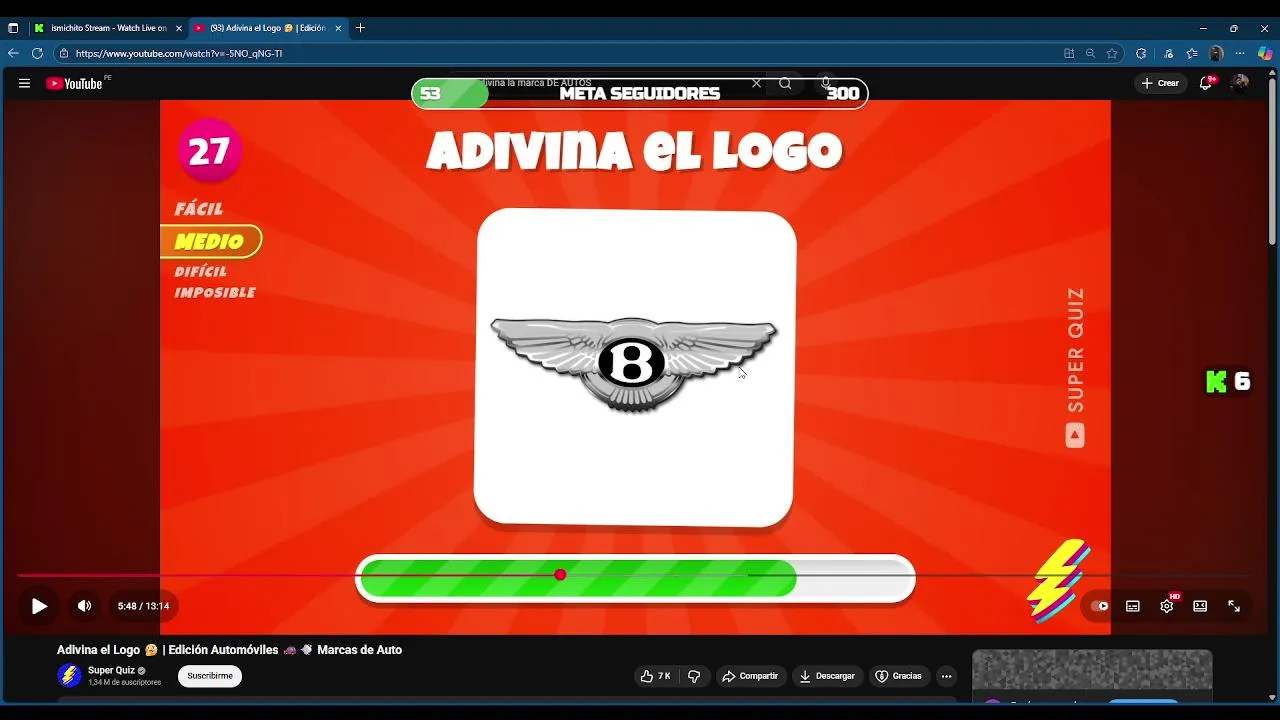Open the Copilot sidebar icon
The height and width of the screenshot is (720, 1280).
click(1265, 53)
